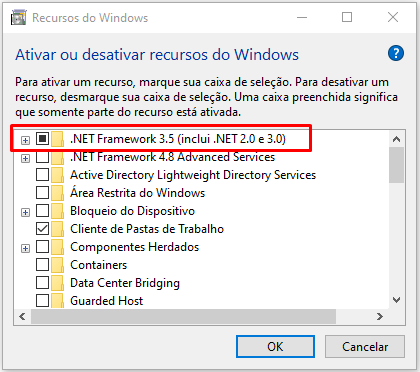
Task: Expand .NET Framework 4.8 Advanced Services
Action: (25, 158)
